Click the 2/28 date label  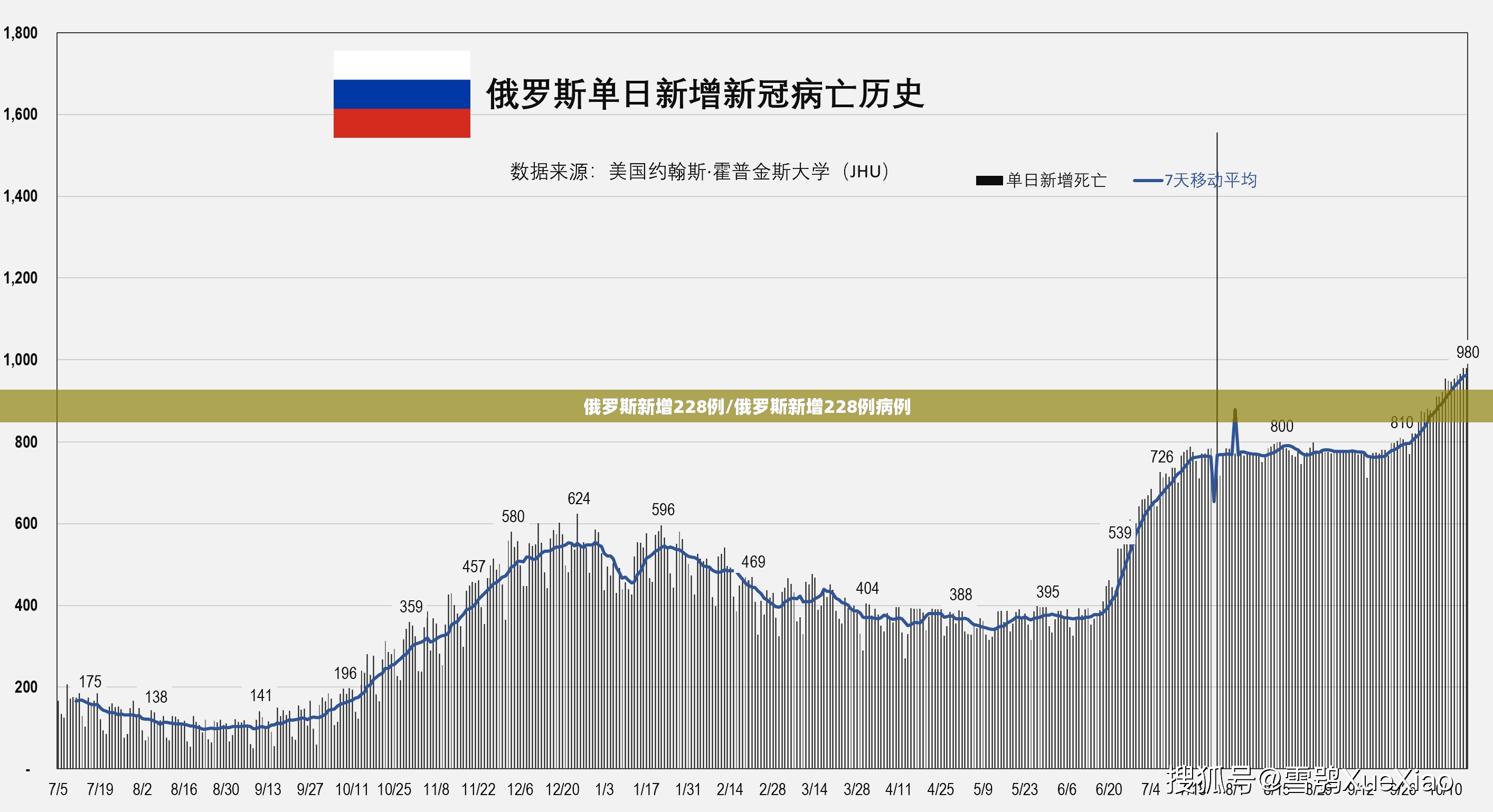pyautogui.click(x=772, y=789)
